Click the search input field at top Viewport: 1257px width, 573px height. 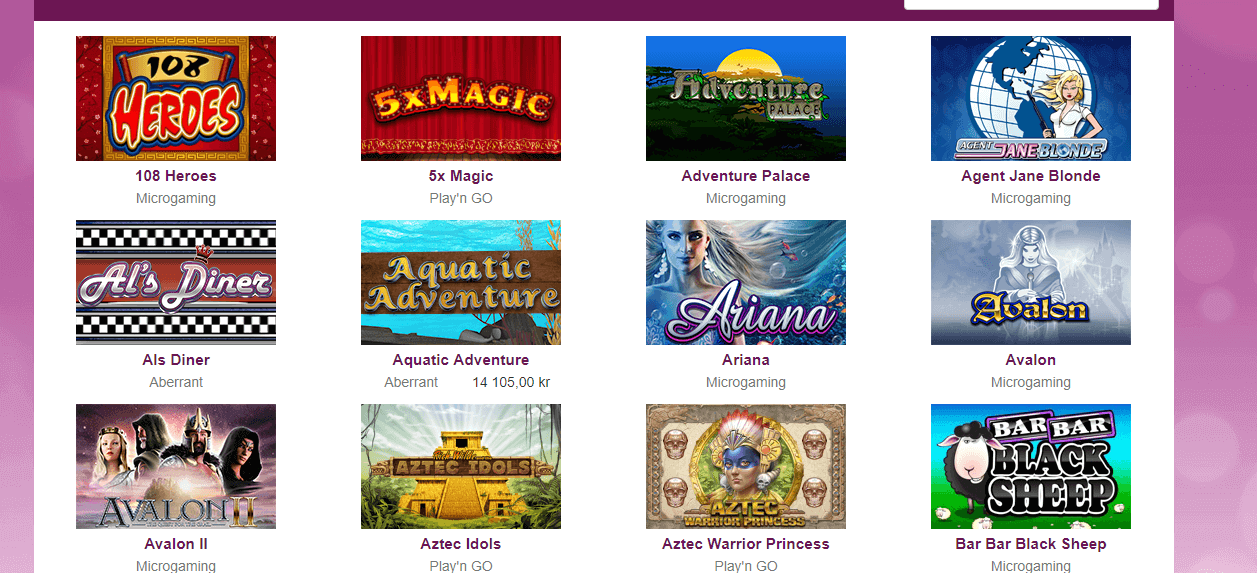pos(1031,4)
